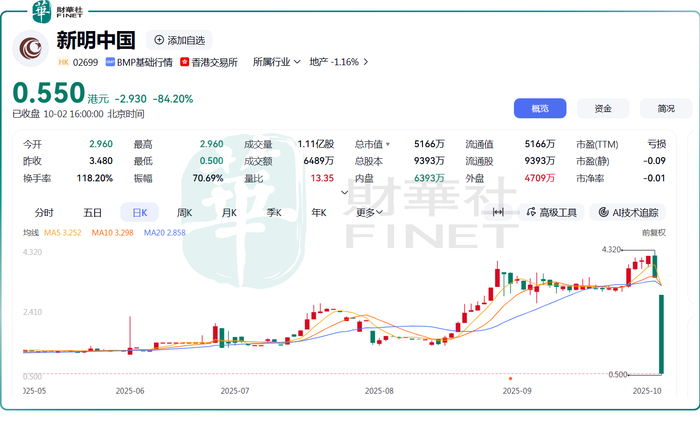Click the chart width stretch icon

498,212
